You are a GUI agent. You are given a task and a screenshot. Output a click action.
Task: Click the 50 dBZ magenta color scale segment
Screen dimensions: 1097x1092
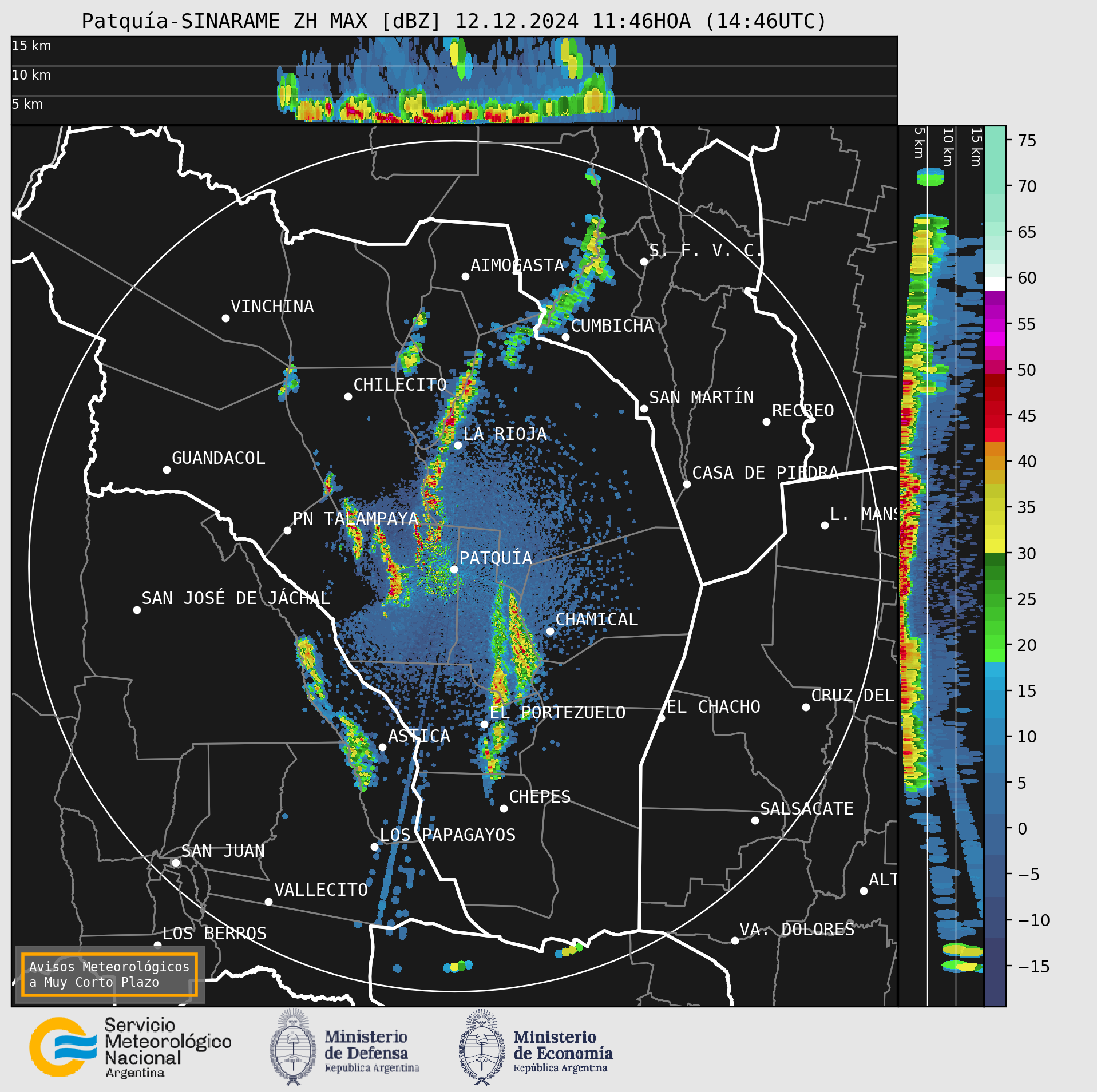pos(995,366)
